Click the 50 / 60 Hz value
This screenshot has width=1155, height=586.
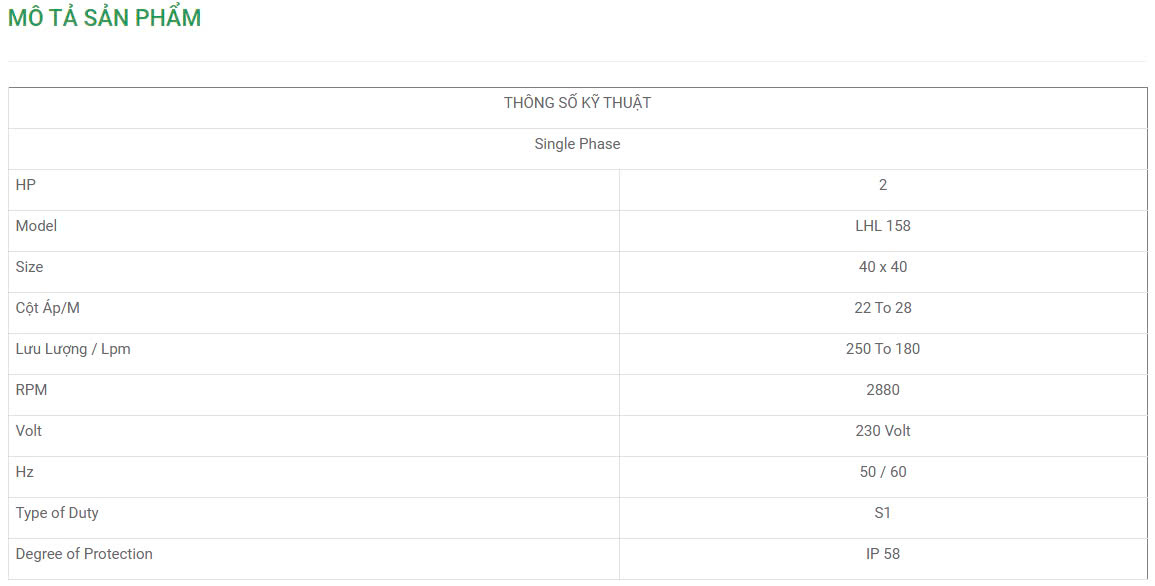click(x=882, y=472)
